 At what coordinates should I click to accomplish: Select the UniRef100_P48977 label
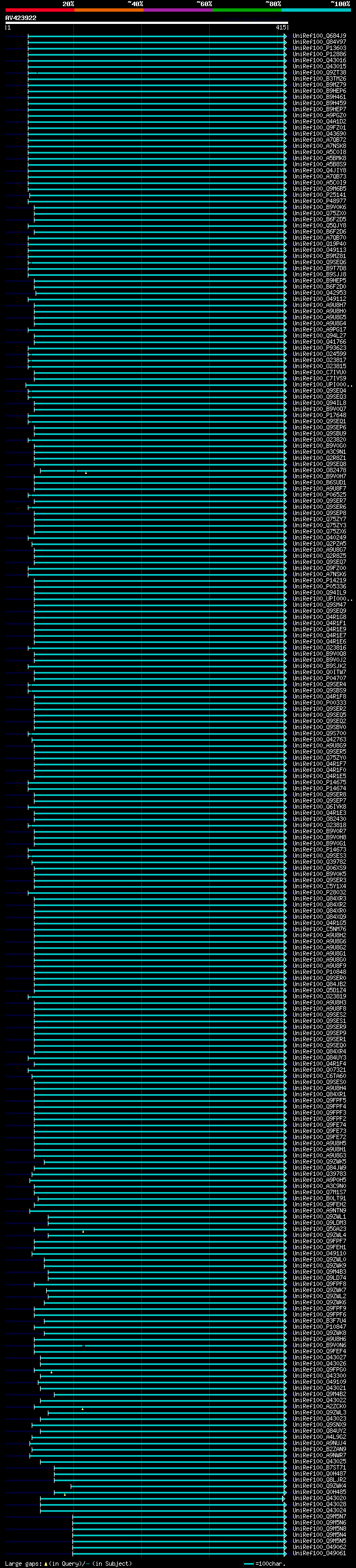tap(319, 201)
